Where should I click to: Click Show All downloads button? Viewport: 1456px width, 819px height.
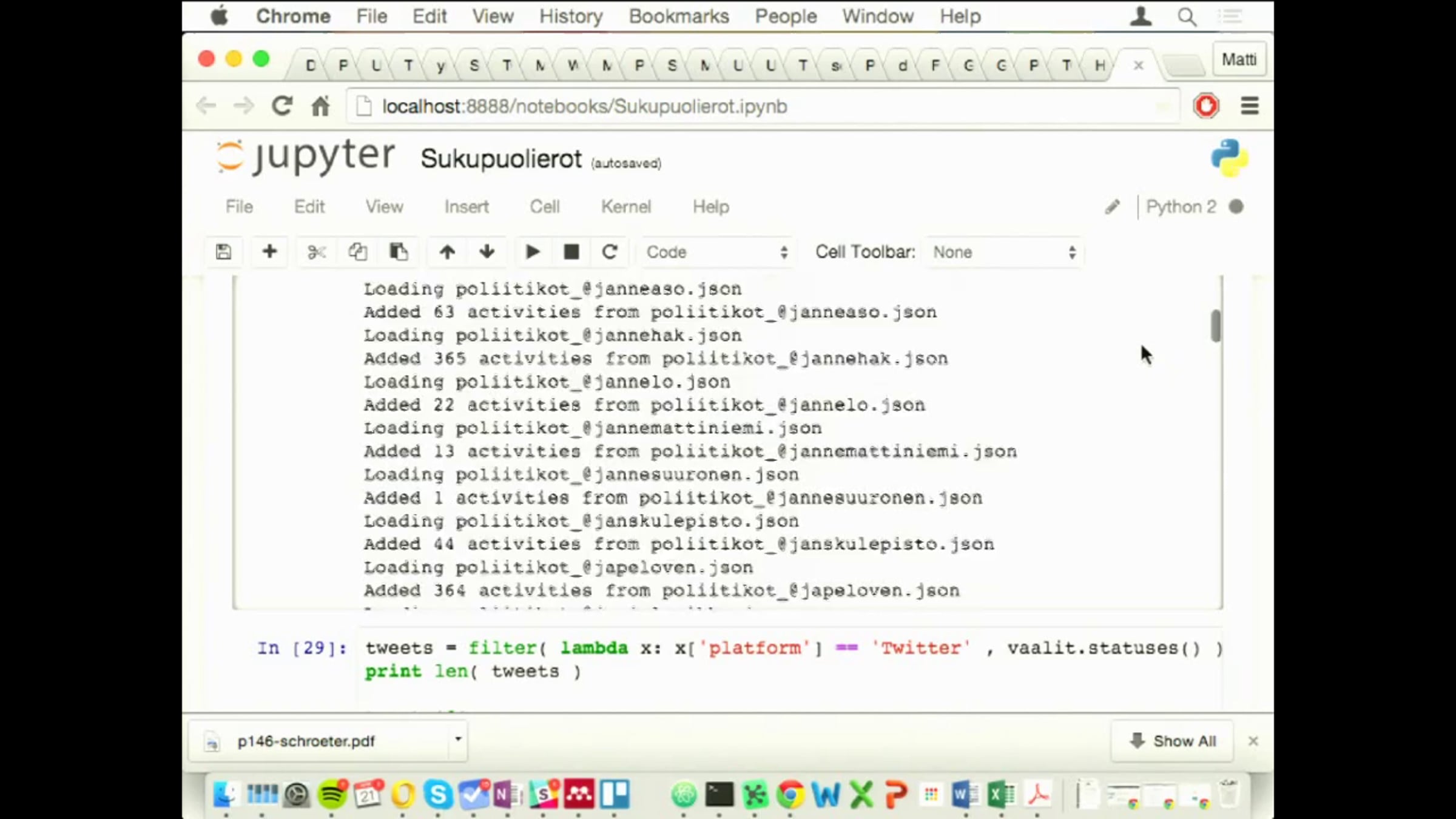coord(1173,741)
